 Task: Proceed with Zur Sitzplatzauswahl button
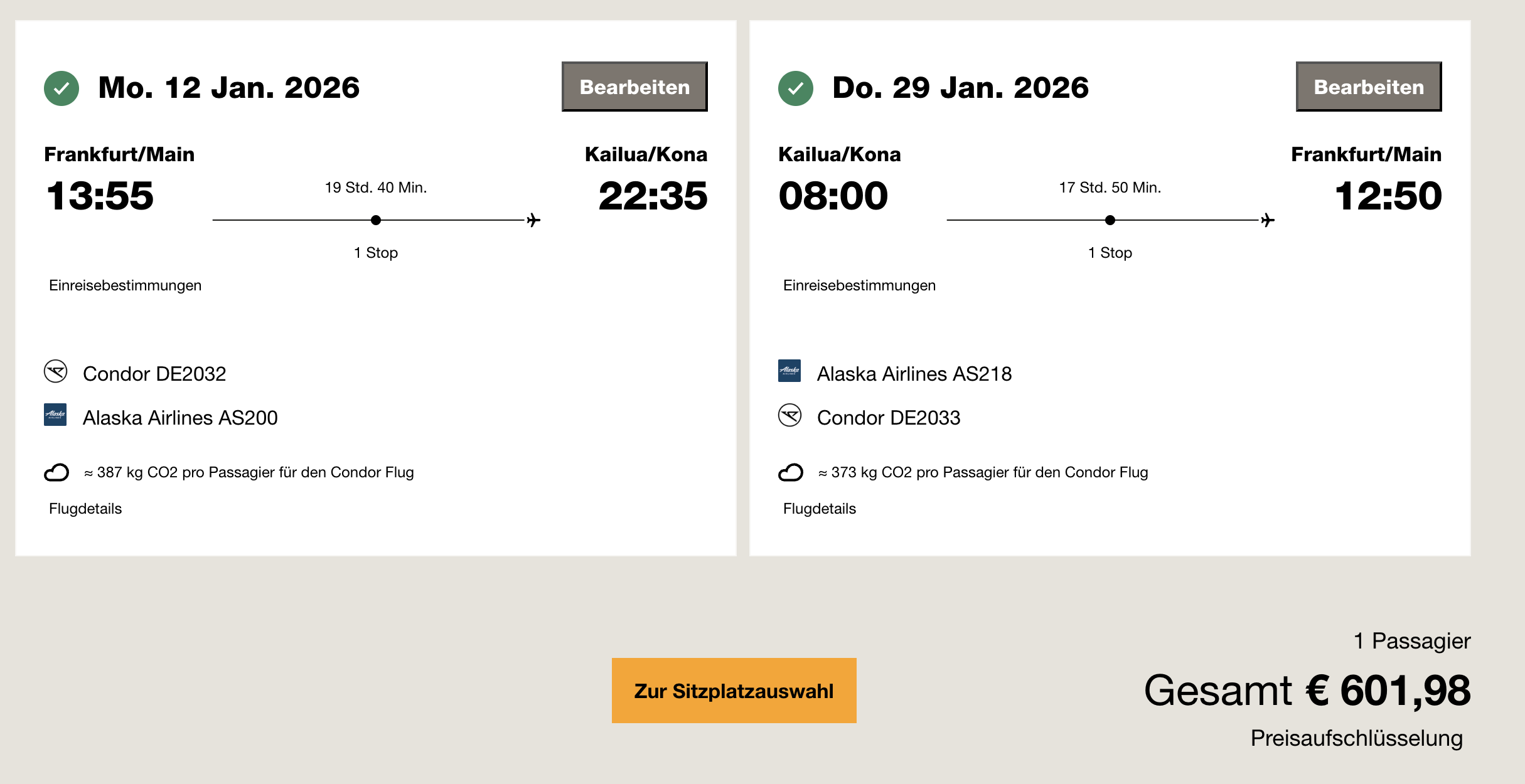pyautogui.click(x=734, y=691)
